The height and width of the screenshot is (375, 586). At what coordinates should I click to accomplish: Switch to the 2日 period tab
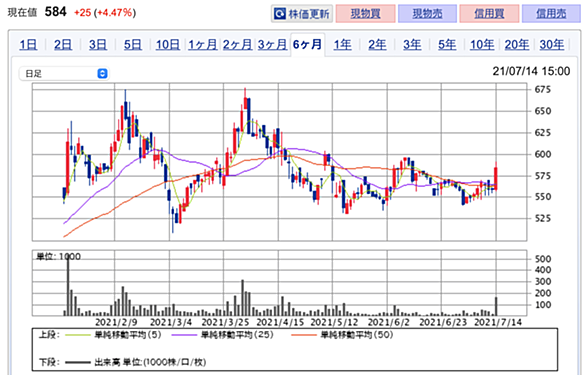63,45
